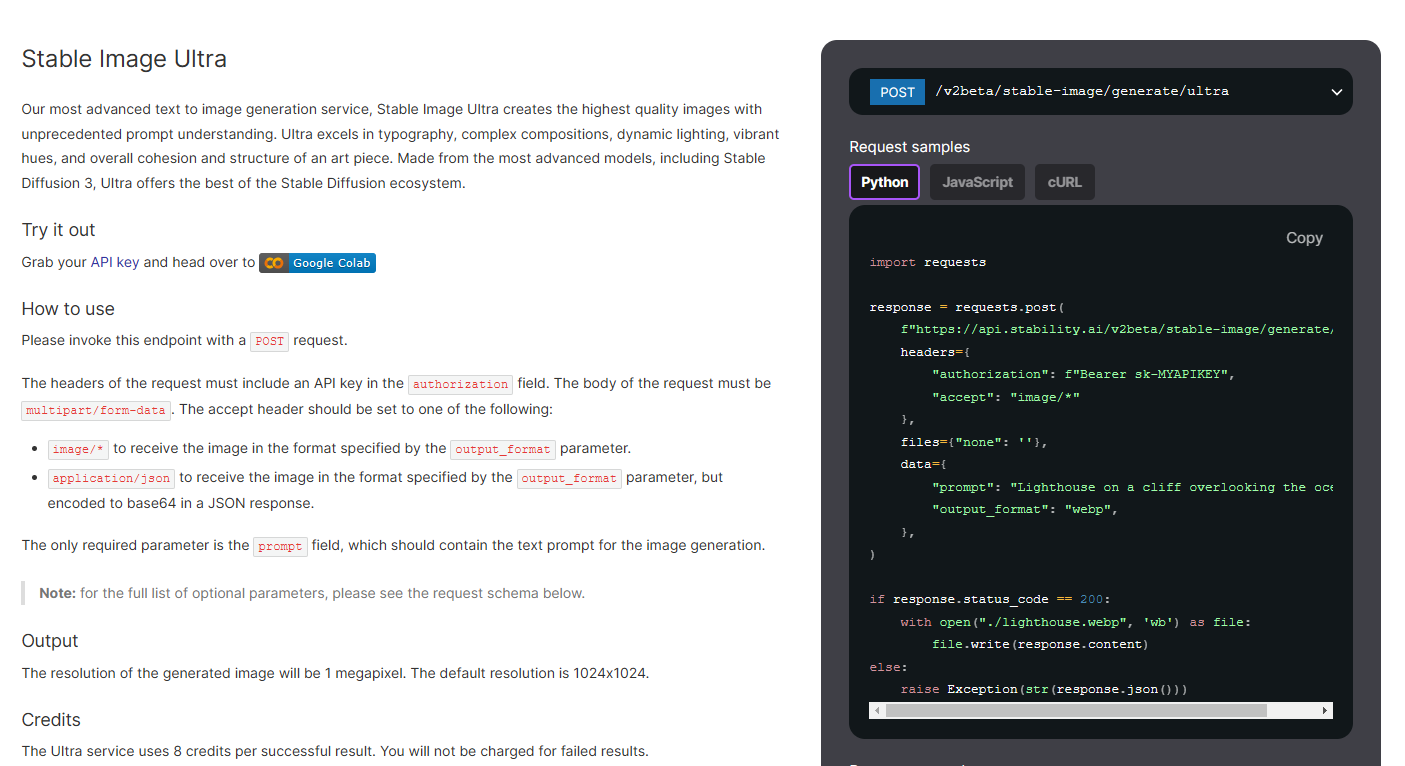Screen dimensions: 1405x766
Task: Copy the Python code sample
Action: 1304,238
